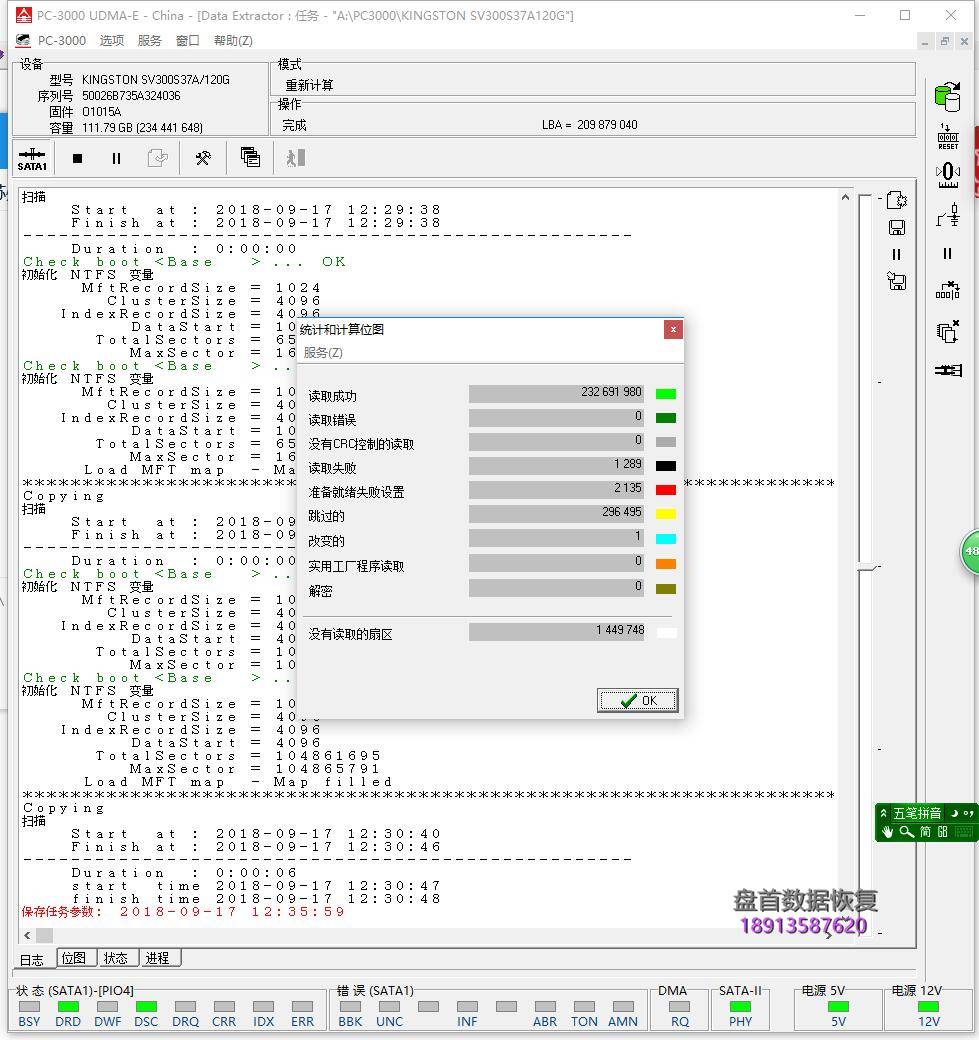Open the tools (wrench and hammer) icon
Image resolution: width=979 pixels, height=1040 pixels.
point(203,158)
